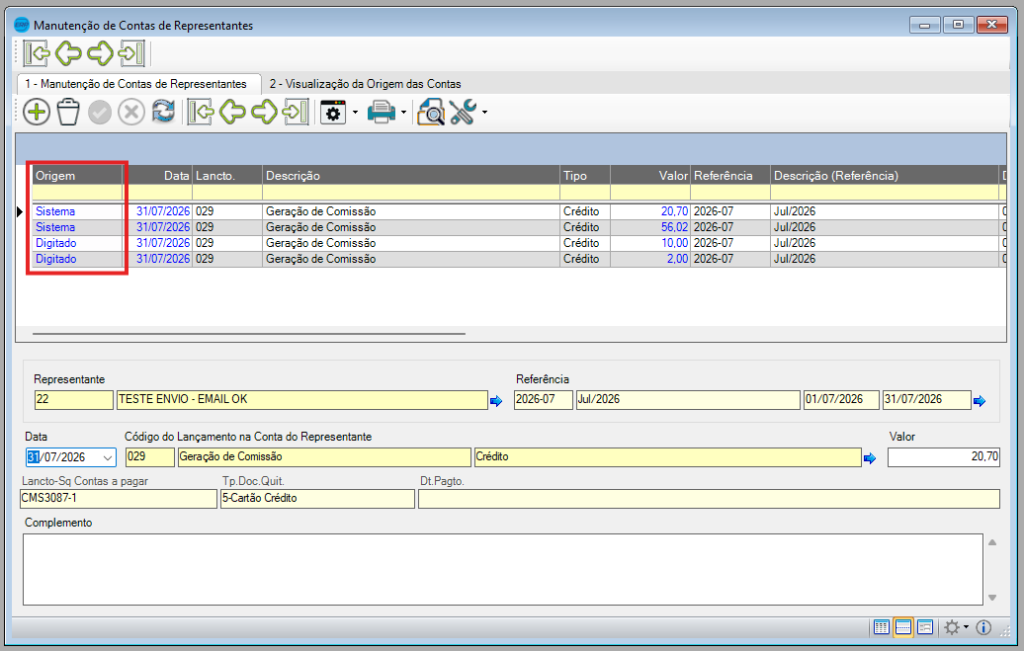Screen dimensions: 1024x651
Task: Click the Complemento scroll down arrow
Action: (x=992, y=597)
